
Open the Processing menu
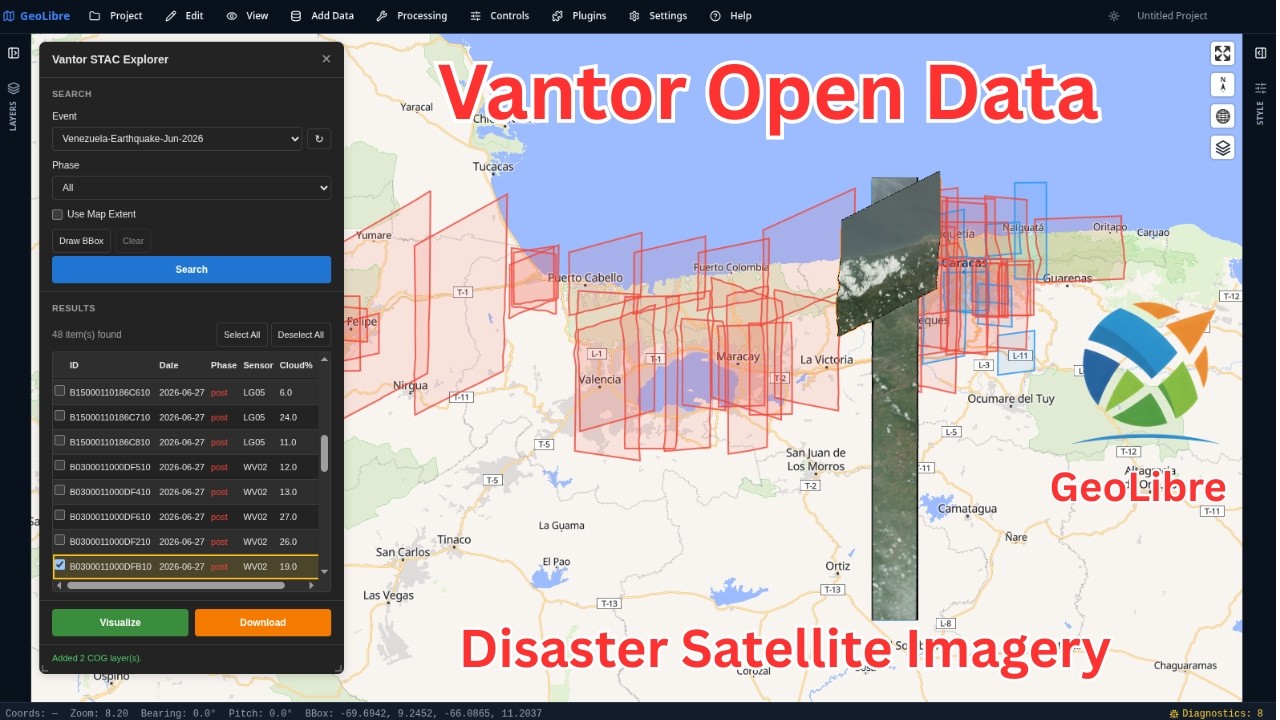(411, 16)
